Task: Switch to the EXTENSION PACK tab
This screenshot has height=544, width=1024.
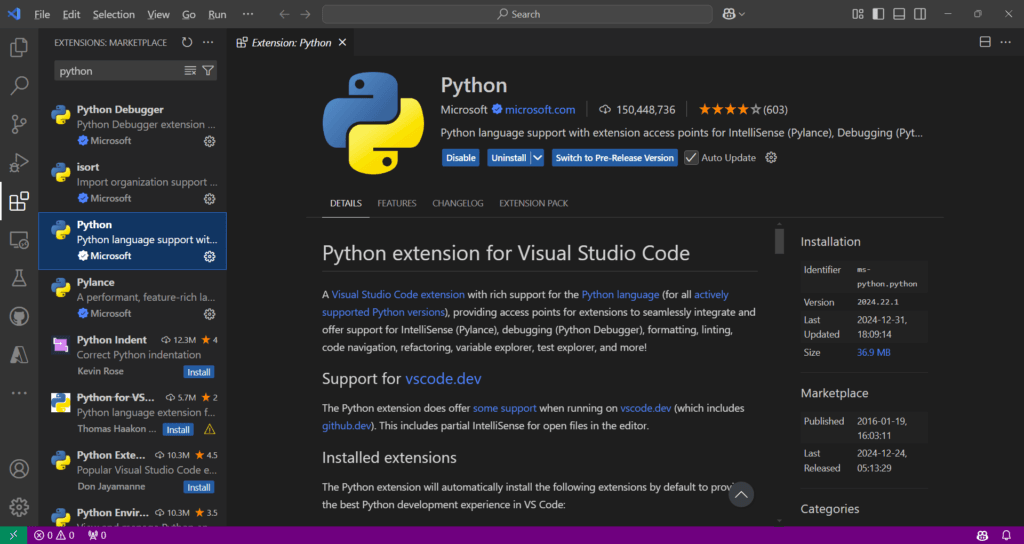Action: pyautogui.click(x=534, y=204)
